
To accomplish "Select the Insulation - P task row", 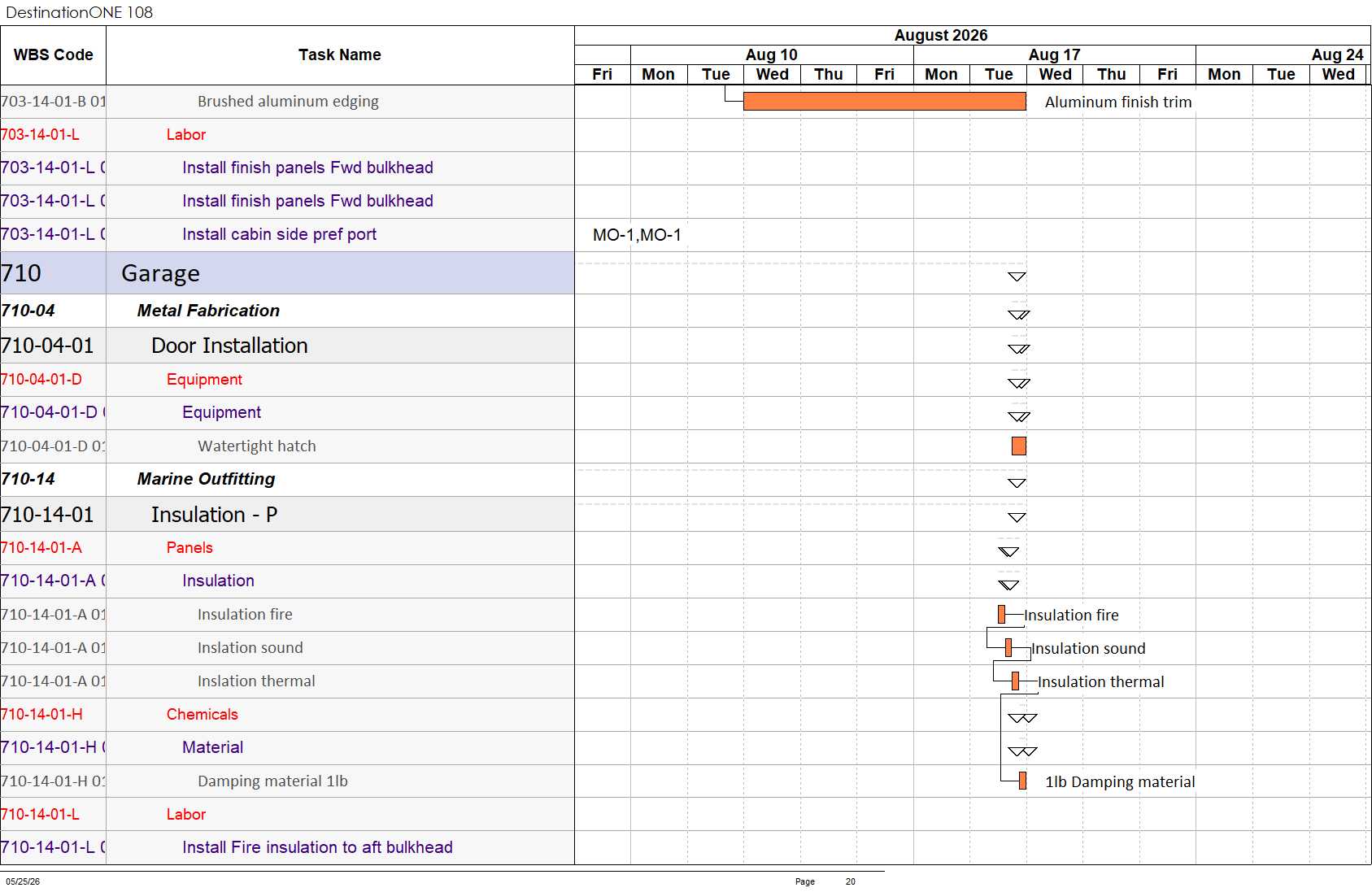I will 287,515.
